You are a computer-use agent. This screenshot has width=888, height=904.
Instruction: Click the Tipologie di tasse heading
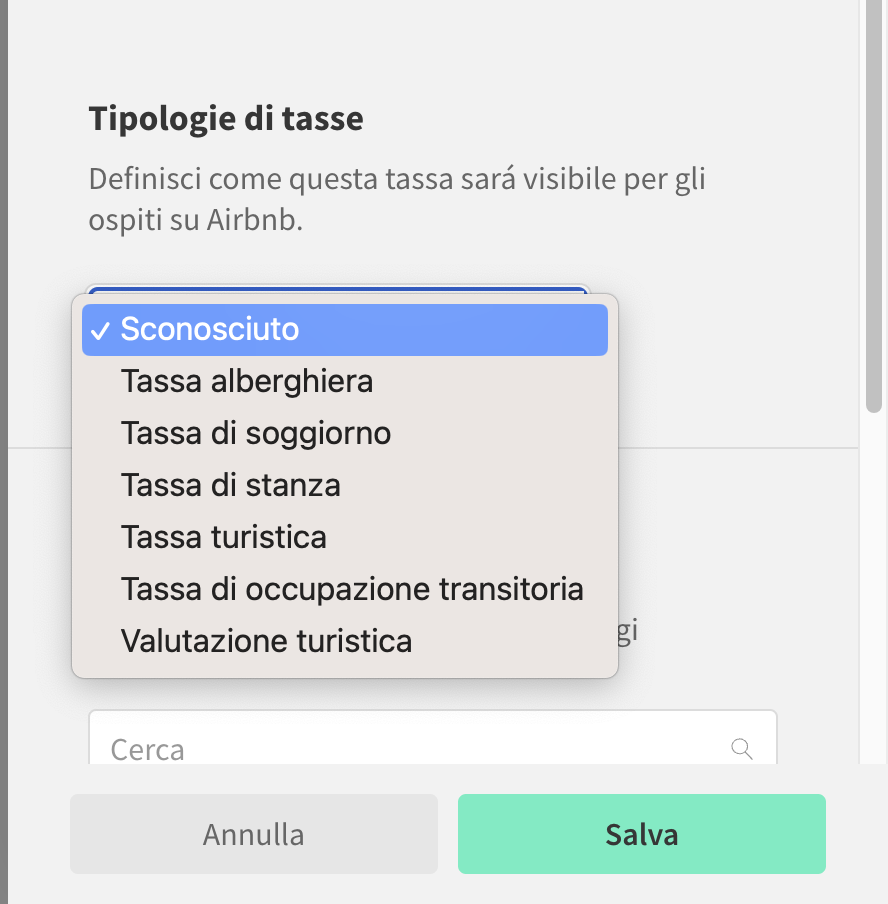(226, 119)
